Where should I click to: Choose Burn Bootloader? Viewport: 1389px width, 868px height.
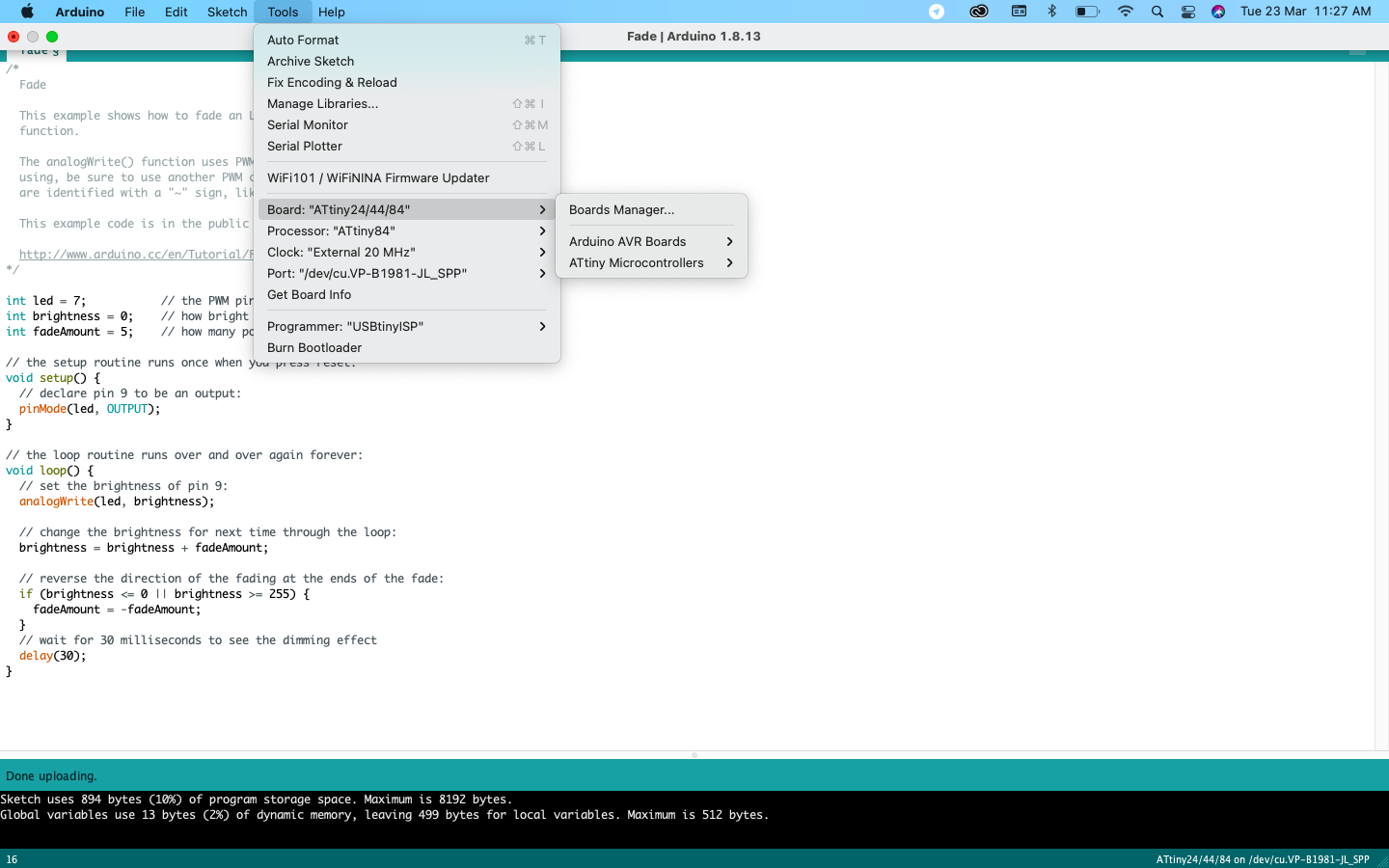[x=407, y=347]
